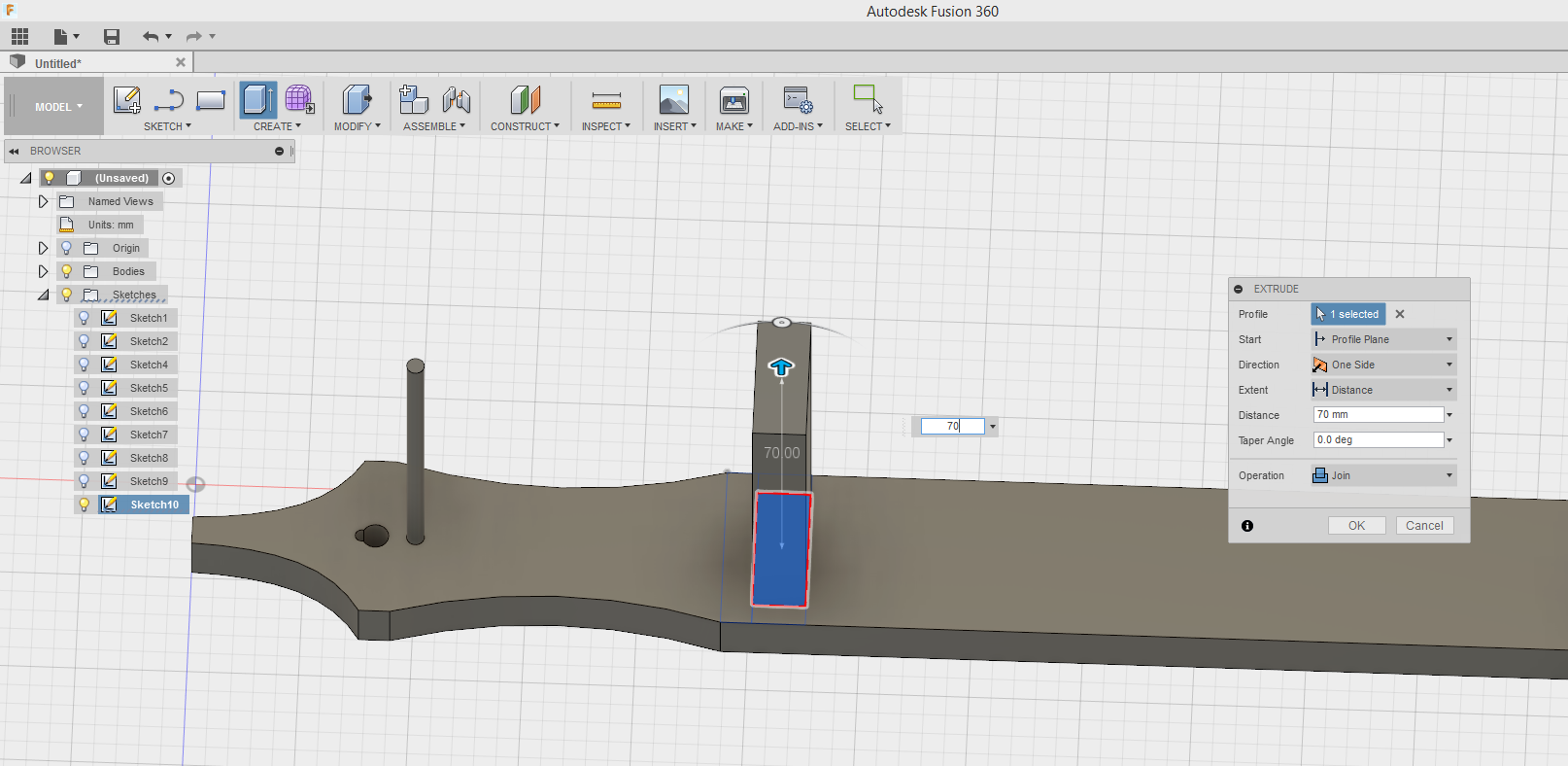Open the SKETCH menu

pos(167,126)
